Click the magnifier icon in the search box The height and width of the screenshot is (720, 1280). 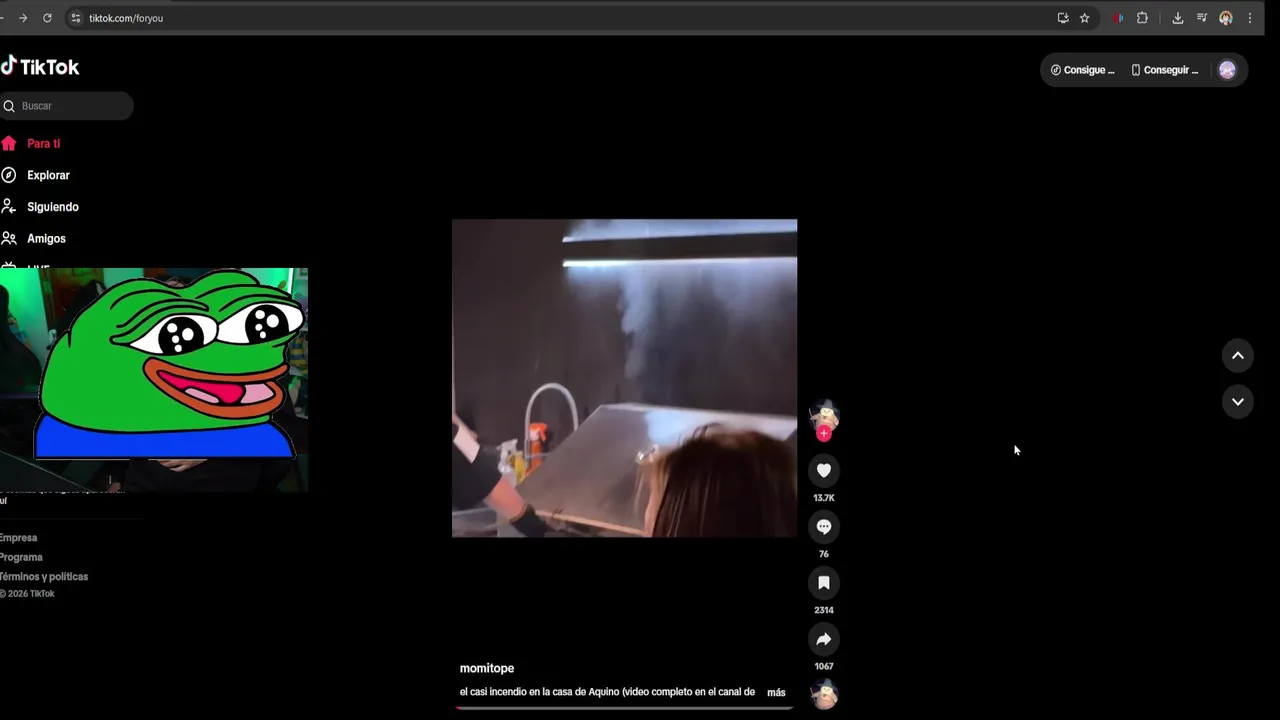(9, 106)
